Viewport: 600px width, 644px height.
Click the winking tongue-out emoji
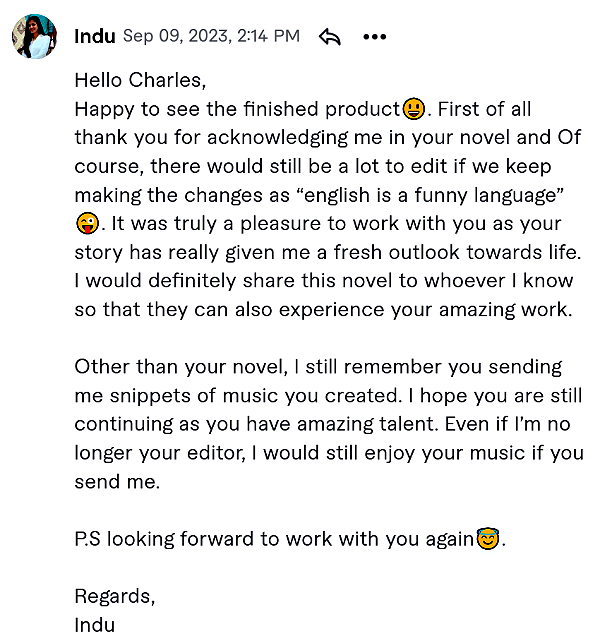[x=87, y=223]
